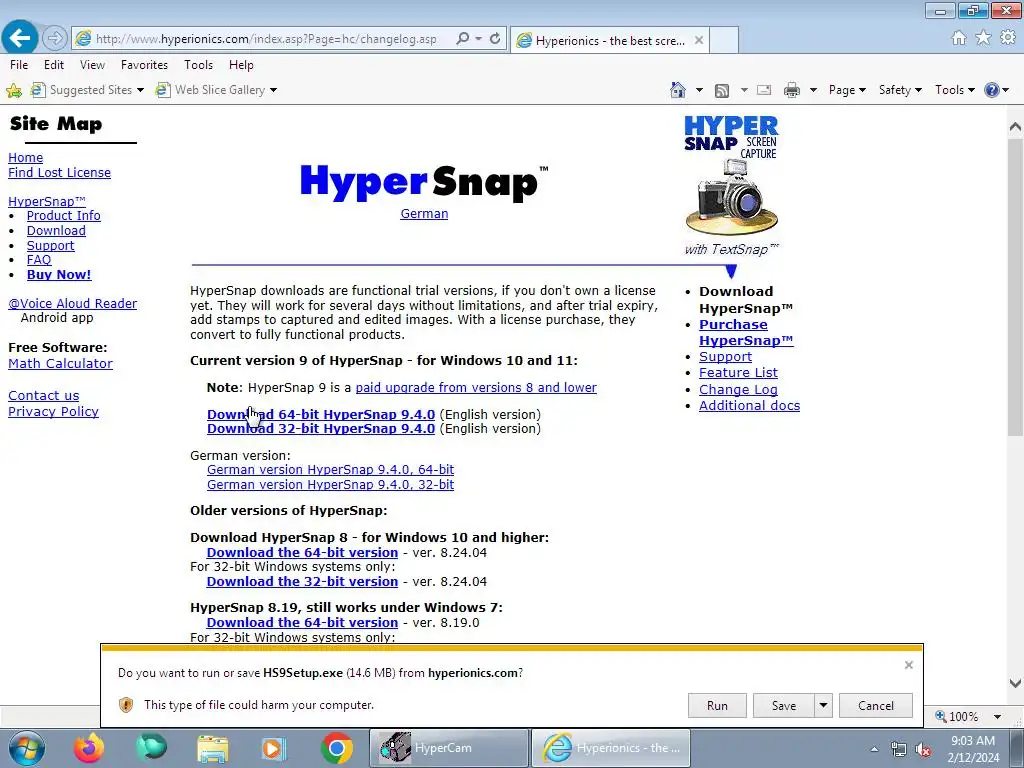This screenshot has width=1024, height=768.
Task: Click the browser Back arrow button
Action: [x=20, y=38]
